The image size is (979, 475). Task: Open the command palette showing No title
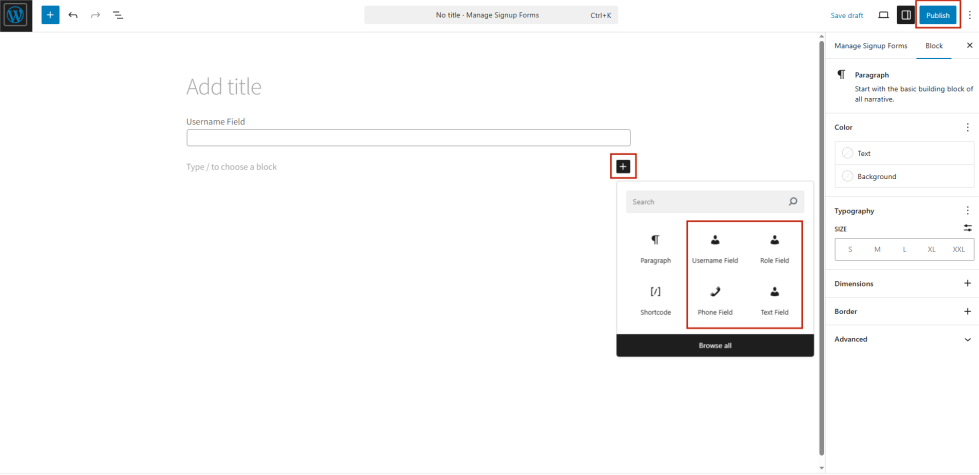point(491,15)
